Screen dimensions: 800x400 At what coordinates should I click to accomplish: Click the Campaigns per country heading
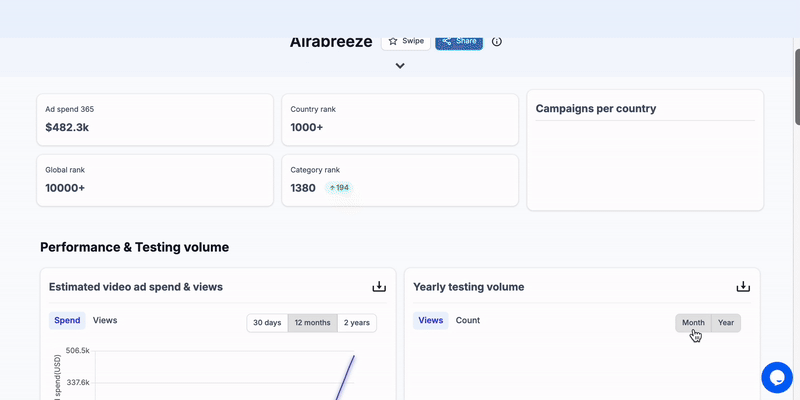[x=596, y=109]
